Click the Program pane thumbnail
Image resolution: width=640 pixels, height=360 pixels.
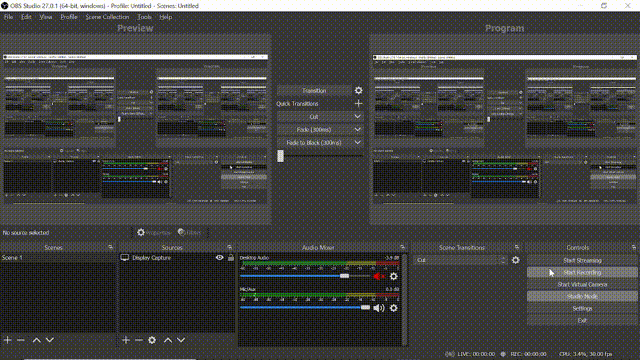point(504,129)
